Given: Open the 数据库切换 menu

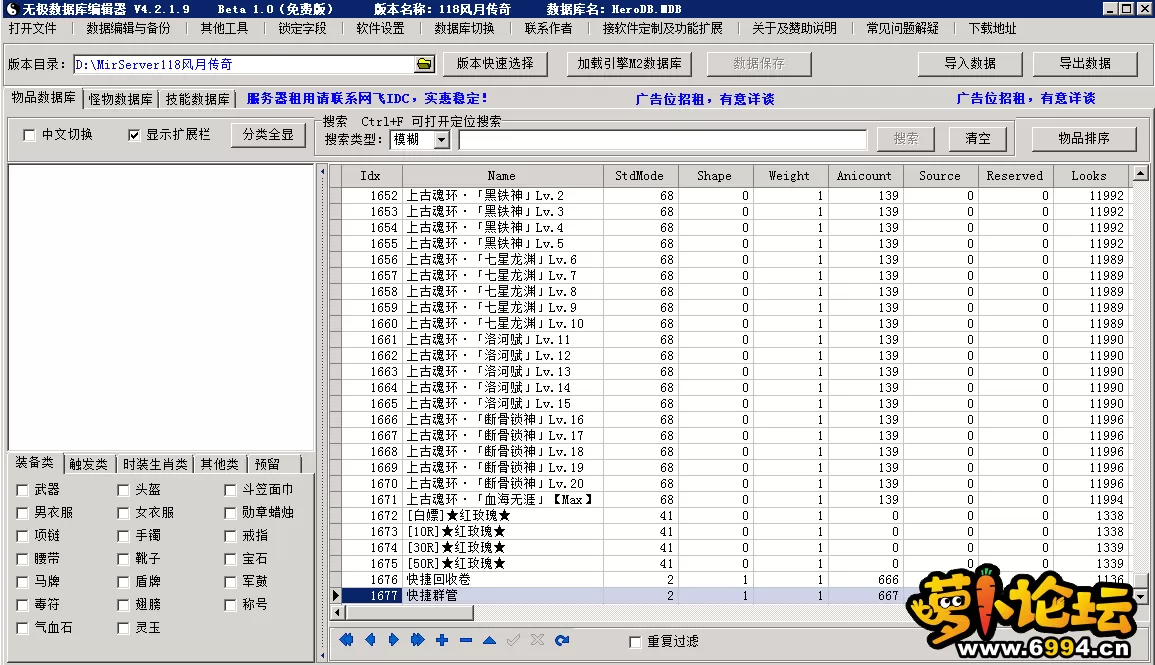Looking at the screenshot, I should pos(464,29).
